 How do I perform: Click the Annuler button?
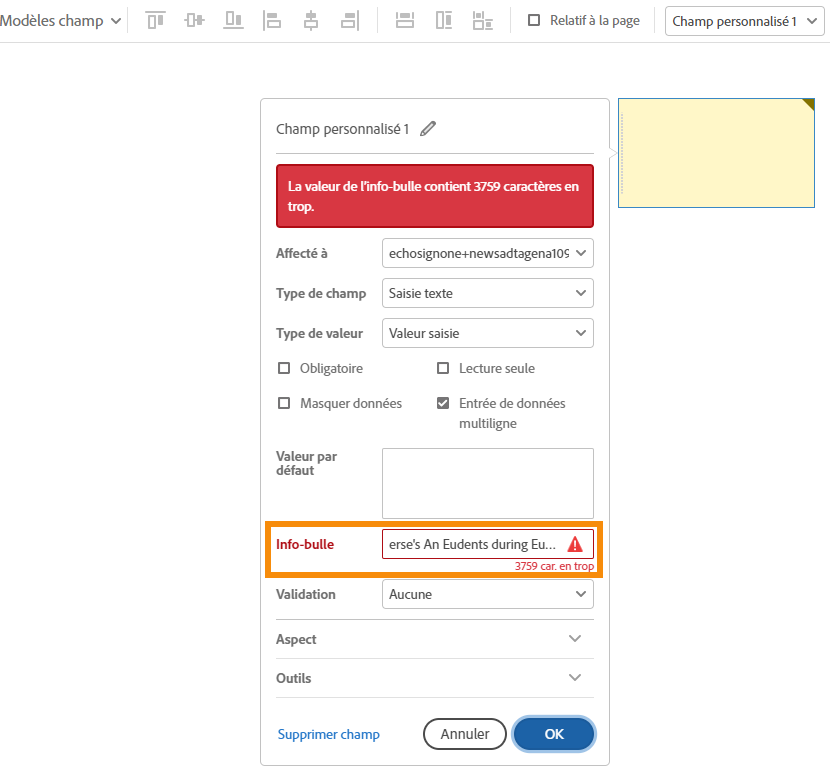coord(465,734)
